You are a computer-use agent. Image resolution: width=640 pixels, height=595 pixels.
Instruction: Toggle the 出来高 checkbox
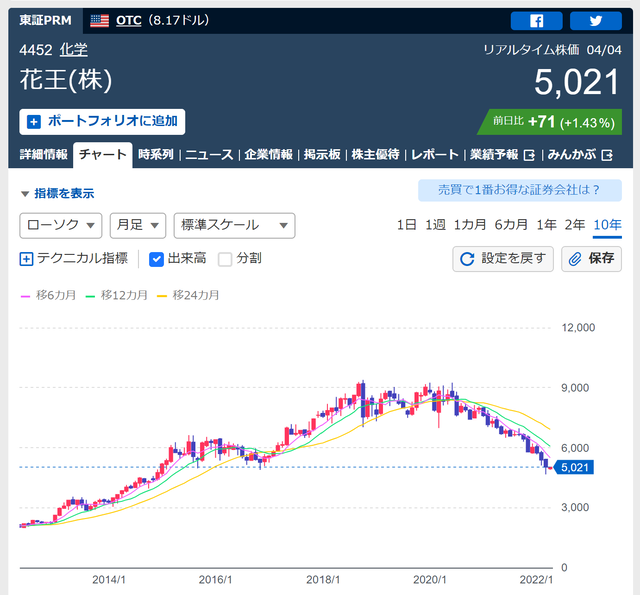[x=156, y=259]
